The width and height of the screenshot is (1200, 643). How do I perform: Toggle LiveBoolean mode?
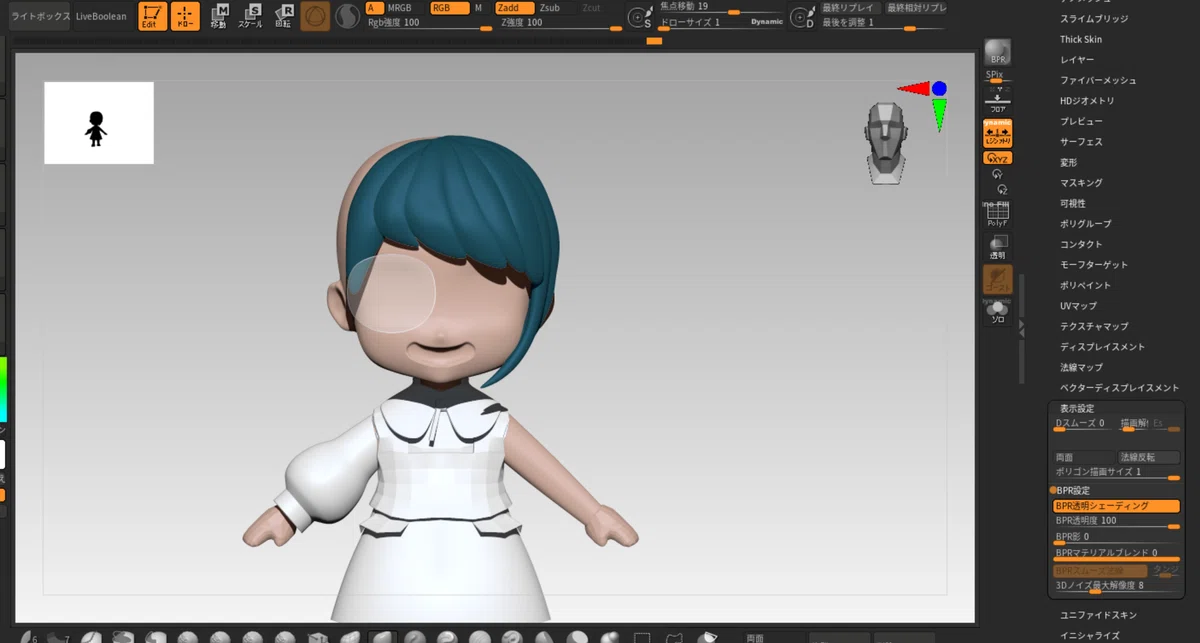(101, 16)
